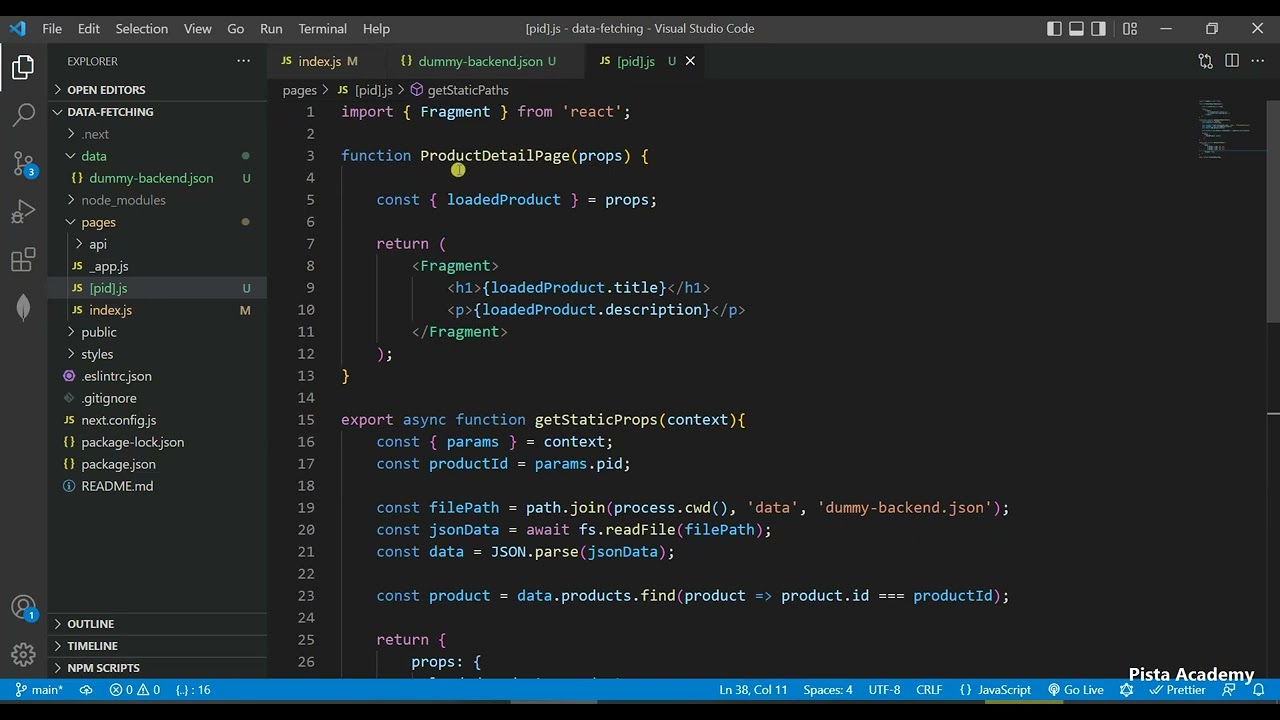Open the File menu
Image resolution: width=1280 pixels, height=720 pixels.
click(52, 29)
